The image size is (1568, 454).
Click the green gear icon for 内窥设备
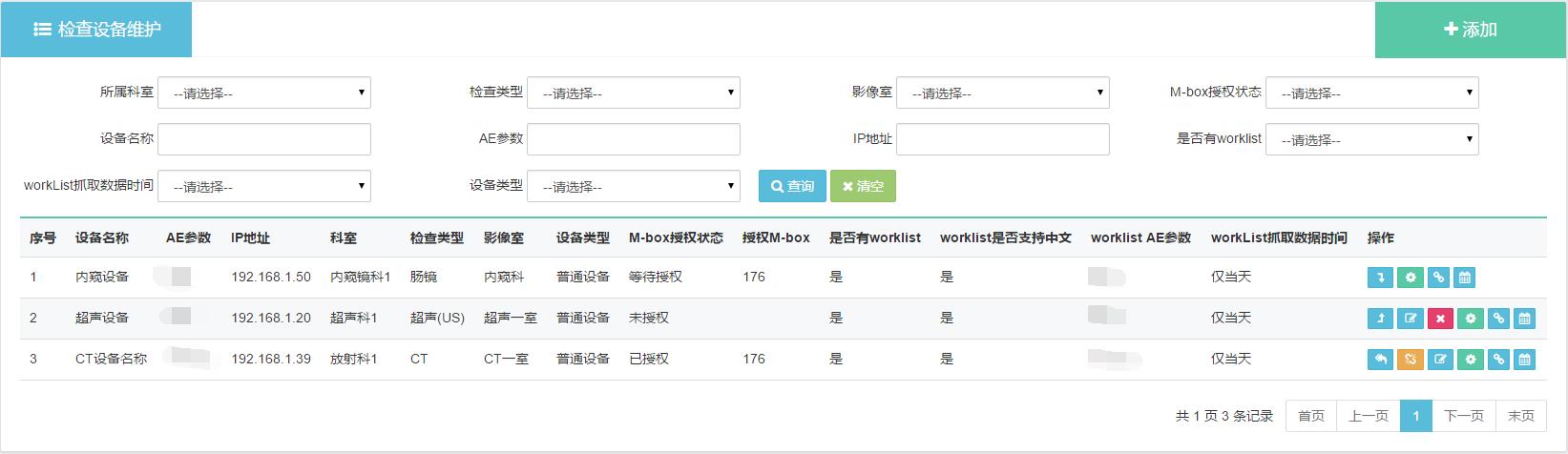(1411, 278)
